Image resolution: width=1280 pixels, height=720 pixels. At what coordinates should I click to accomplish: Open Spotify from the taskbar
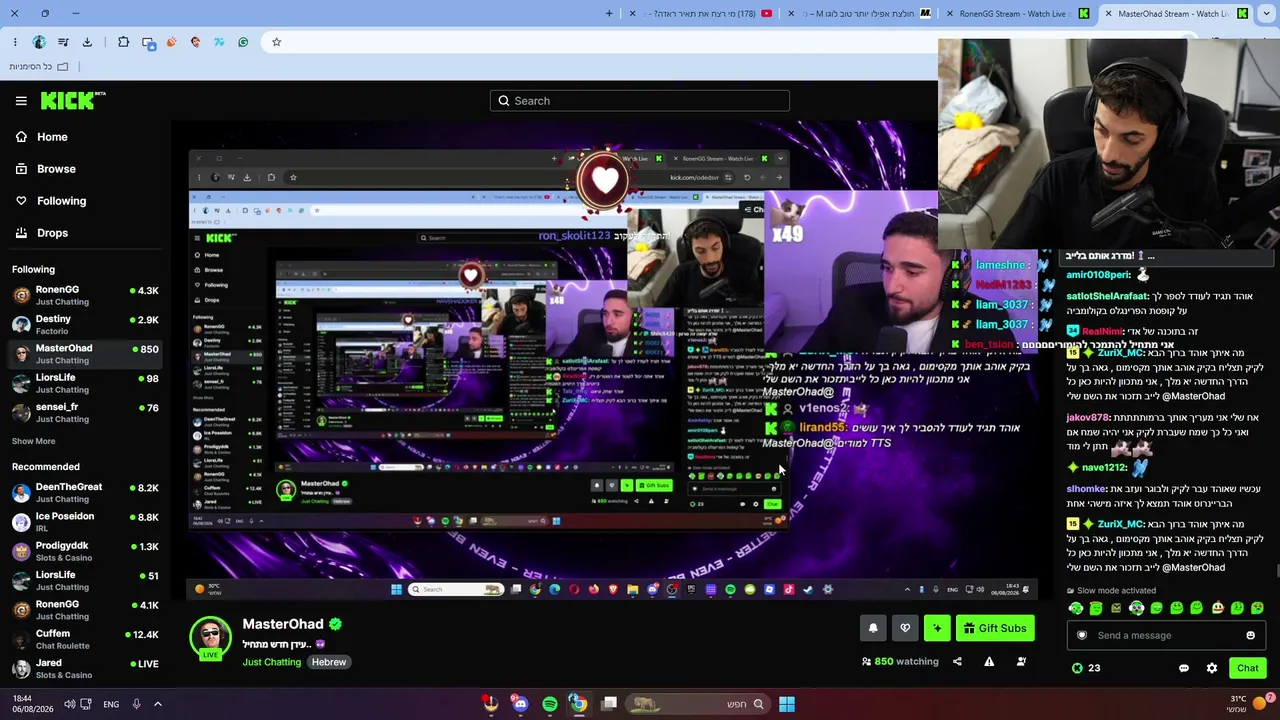click(550, 704)
